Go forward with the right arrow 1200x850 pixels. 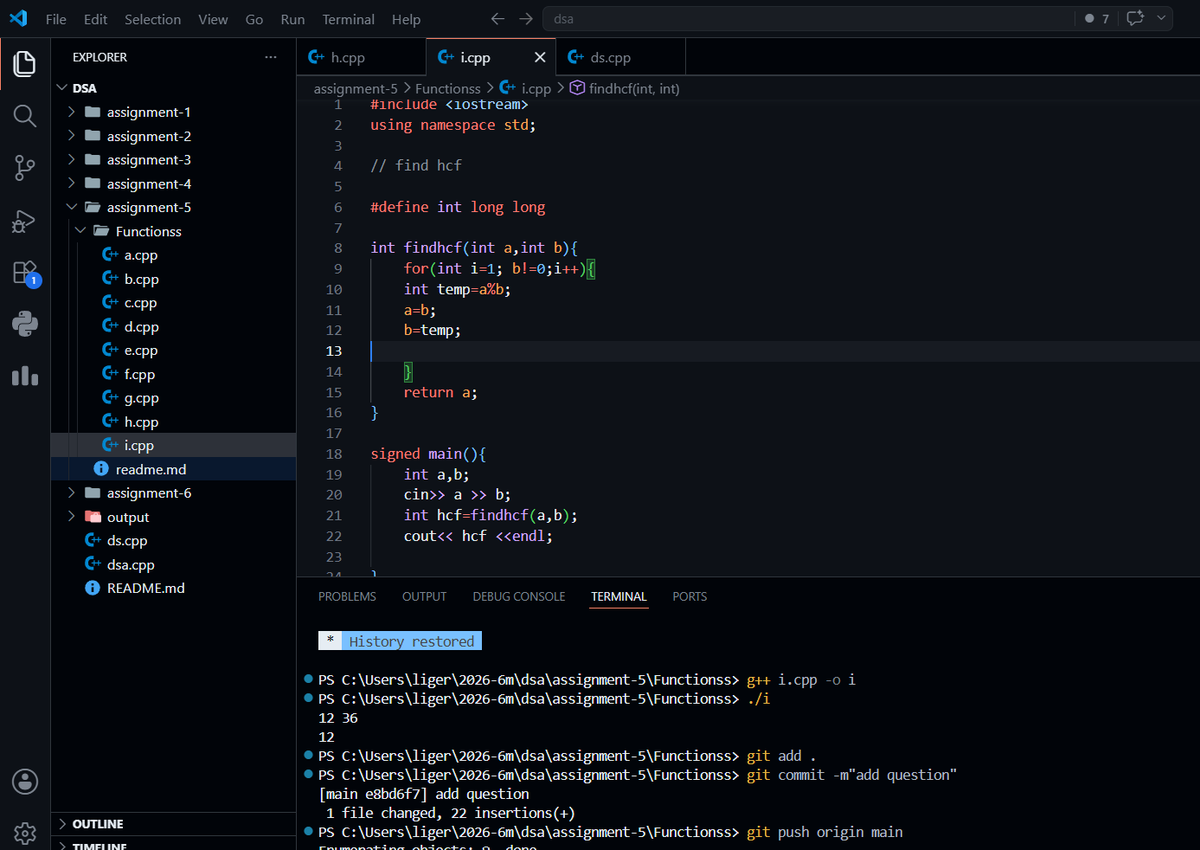(526, 19)
